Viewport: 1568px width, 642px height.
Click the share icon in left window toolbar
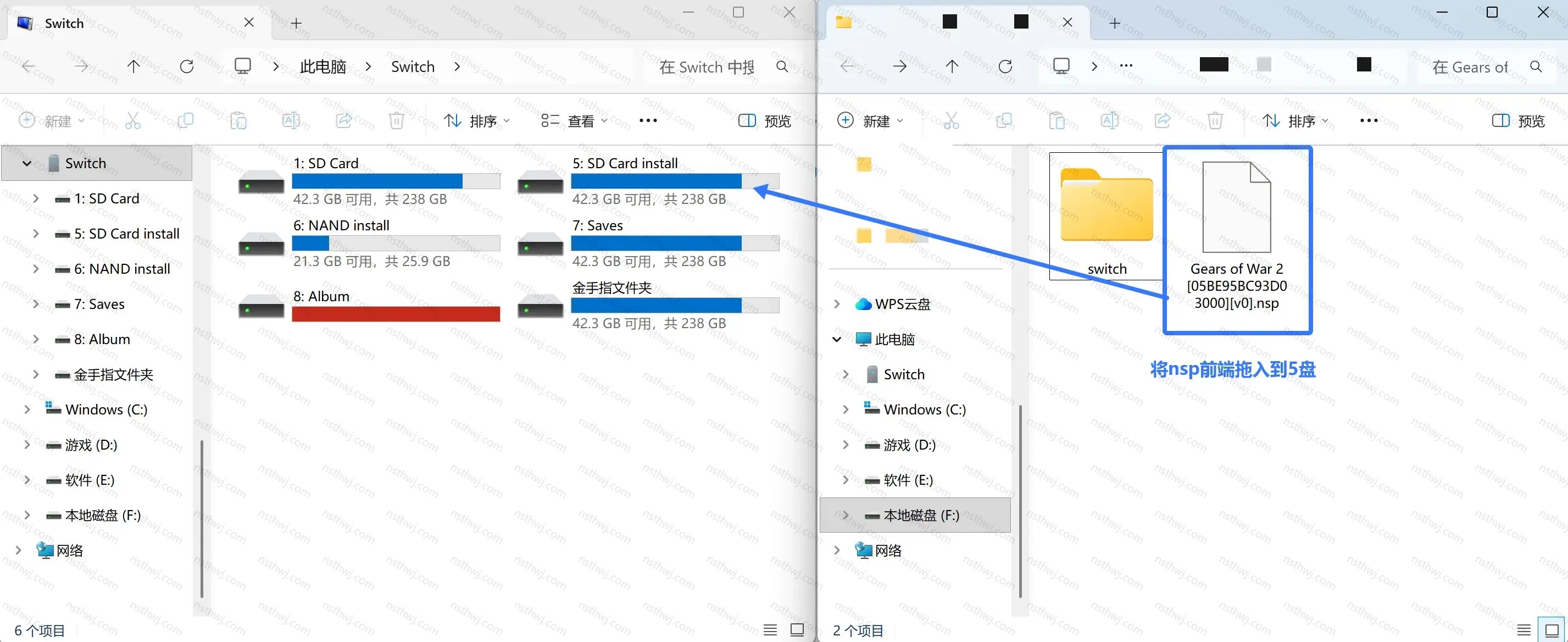[x=344, y=120]
